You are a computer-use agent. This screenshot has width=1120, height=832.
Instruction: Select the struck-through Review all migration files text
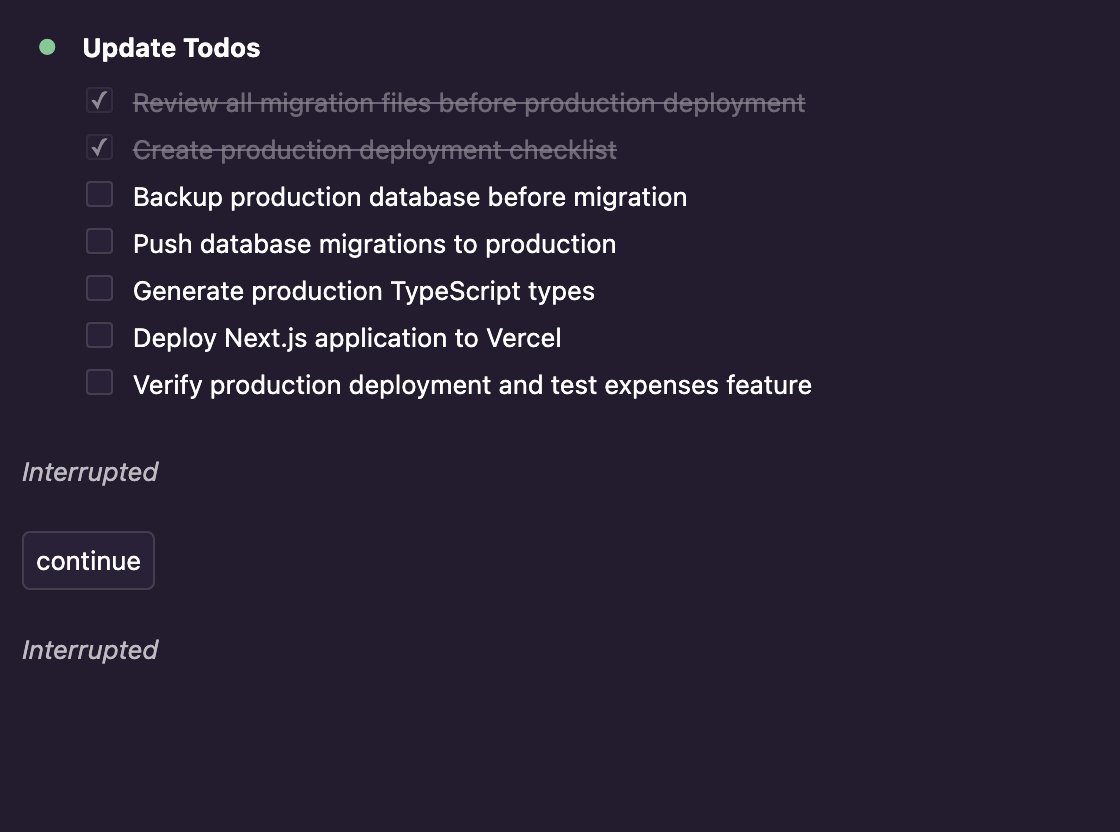click(x=469, y=103)
